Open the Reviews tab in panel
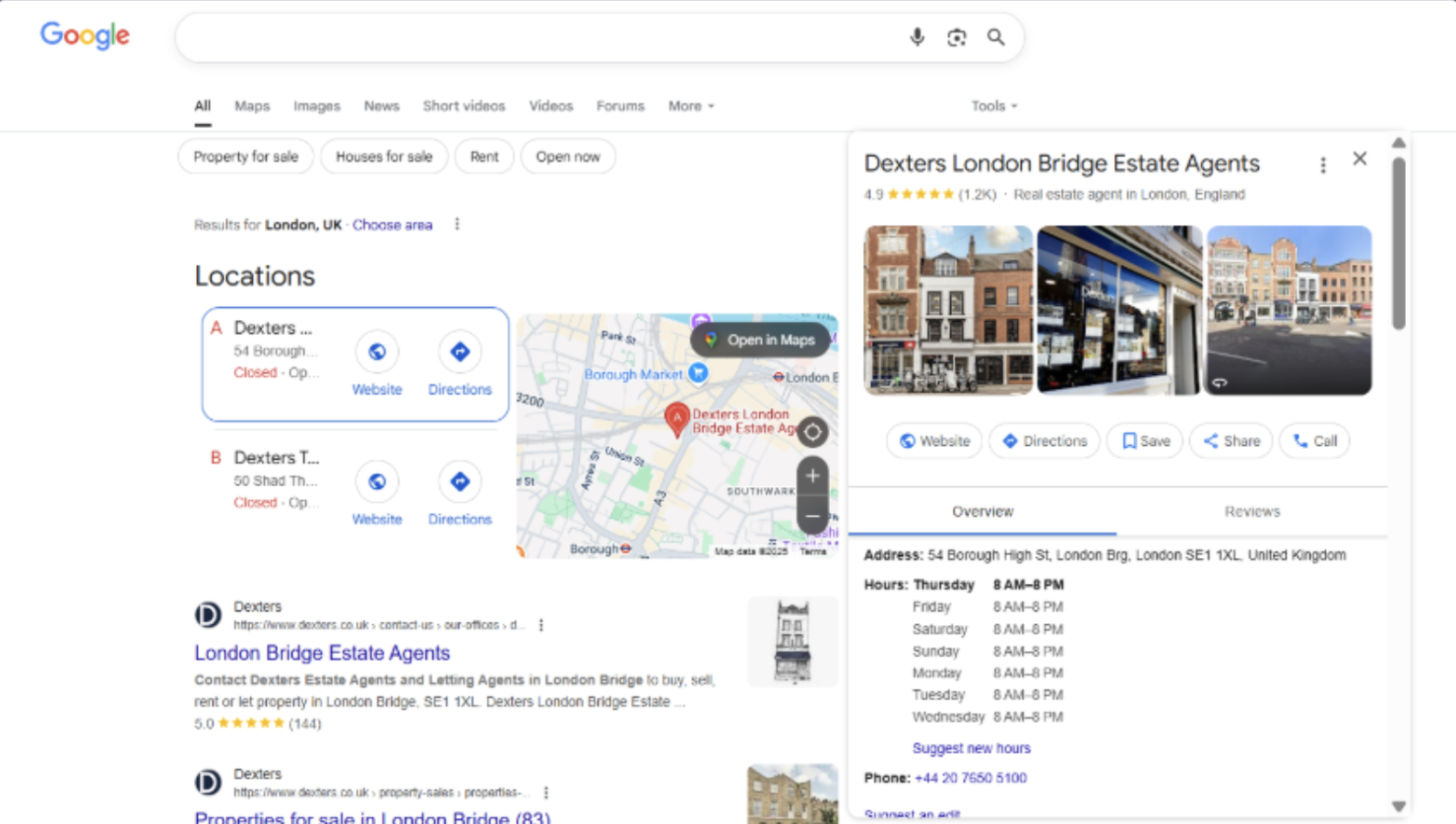This screenshot has width=1456, height=824. click(x=1252, y=512)
